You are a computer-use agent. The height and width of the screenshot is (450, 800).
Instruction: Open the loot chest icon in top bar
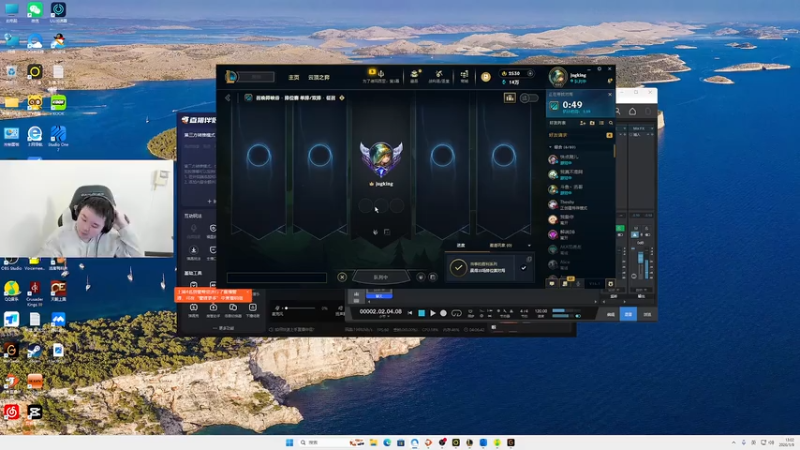point(414,74)
